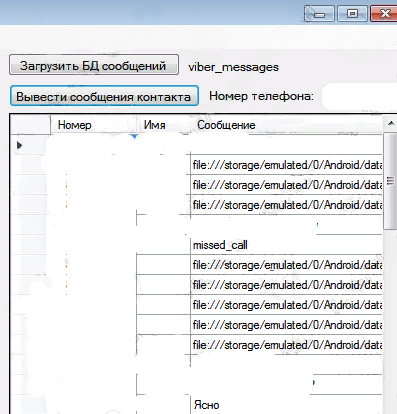Click the viber_messages database label
397x414 pixels.
[233, 67]
